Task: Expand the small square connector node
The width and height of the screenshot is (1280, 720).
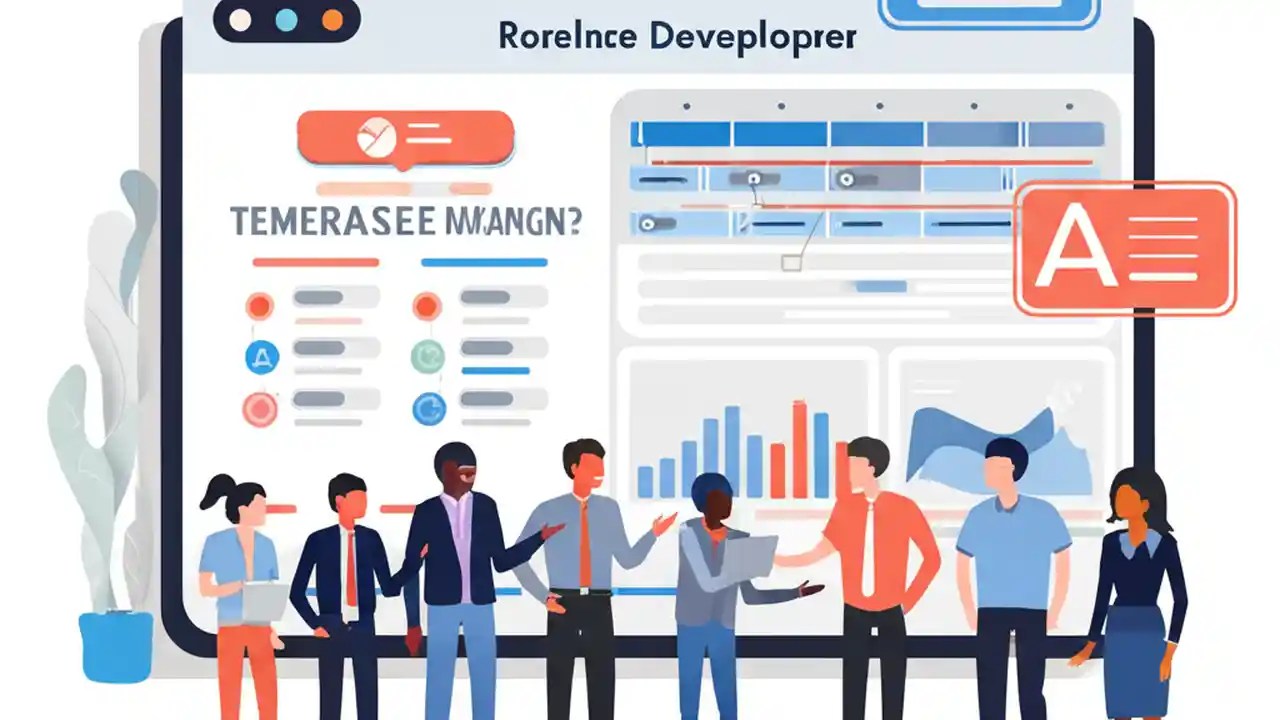Action: (791, 261)
